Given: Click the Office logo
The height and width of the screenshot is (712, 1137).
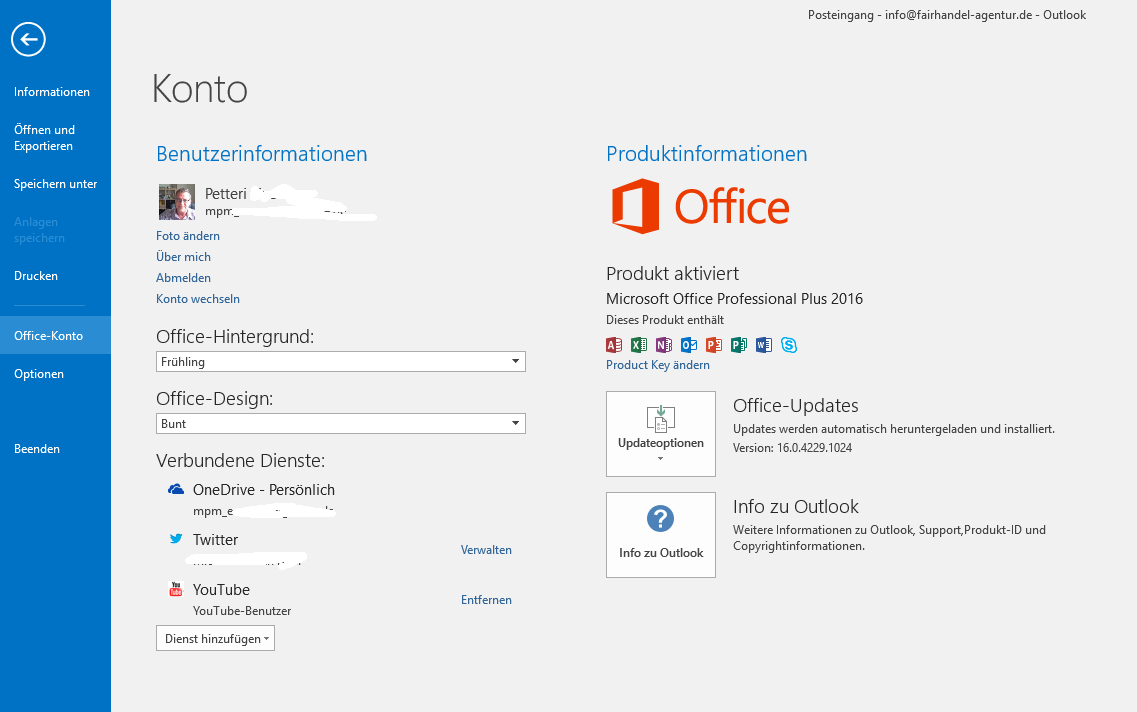Looking at the screenshot, I should pos(700,207).
